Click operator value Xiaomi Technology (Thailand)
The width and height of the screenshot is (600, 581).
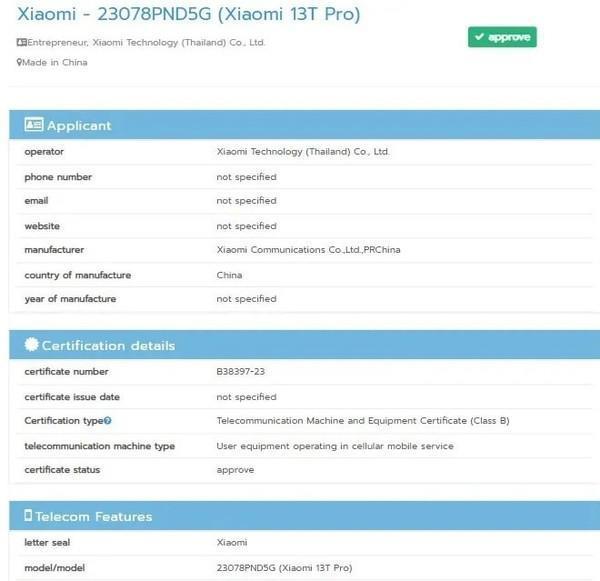303,152
